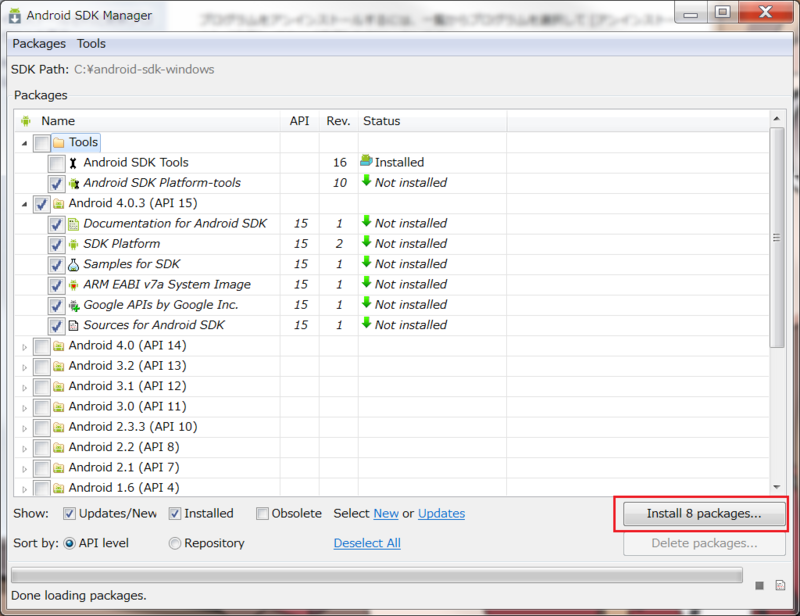The image size is (800, 616).
Task: Click the green arrow in Documentation row status
Action: tap(366, 221)
